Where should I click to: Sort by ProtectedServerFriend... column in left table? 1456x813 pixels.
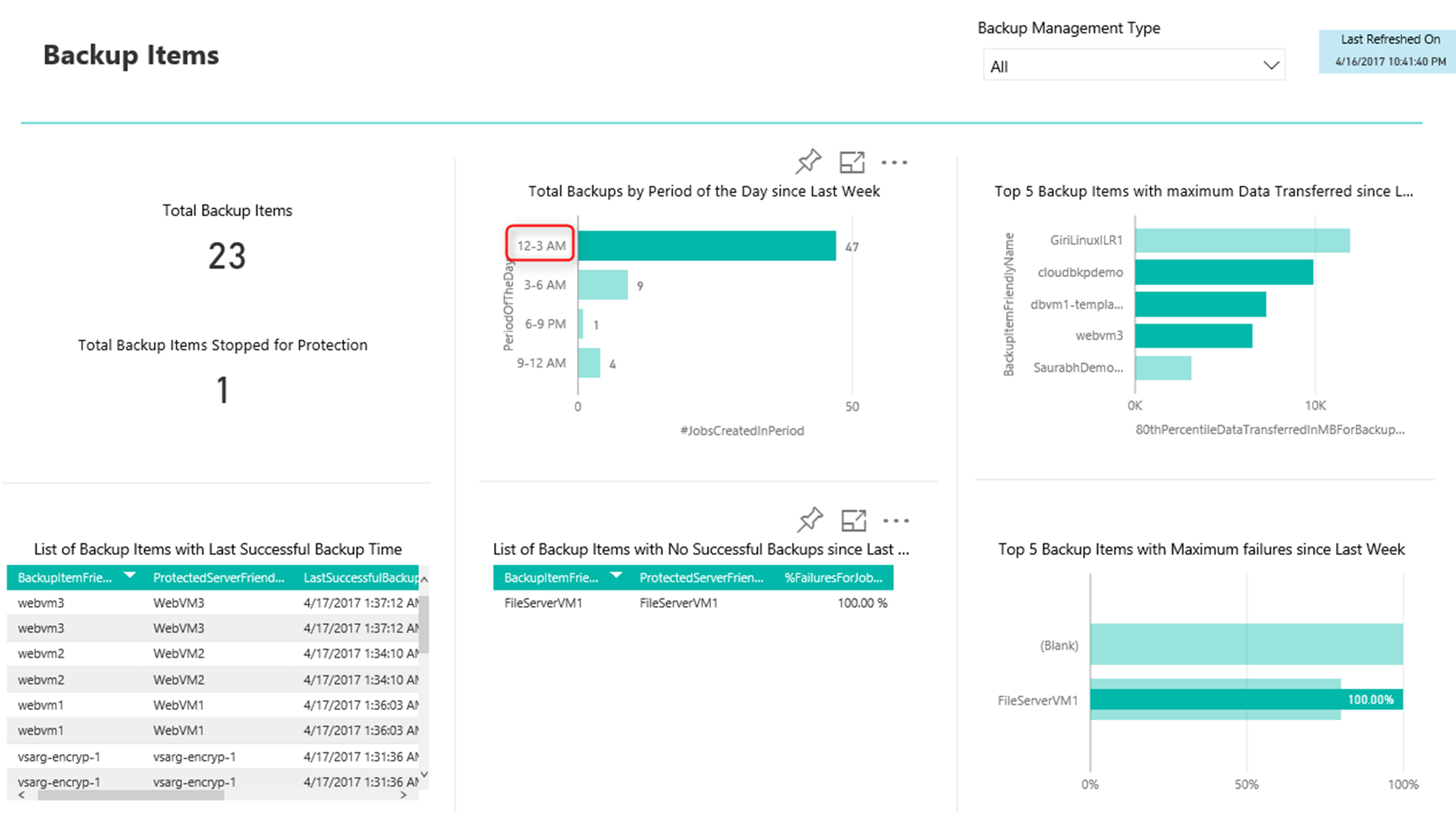click(218, 578)
